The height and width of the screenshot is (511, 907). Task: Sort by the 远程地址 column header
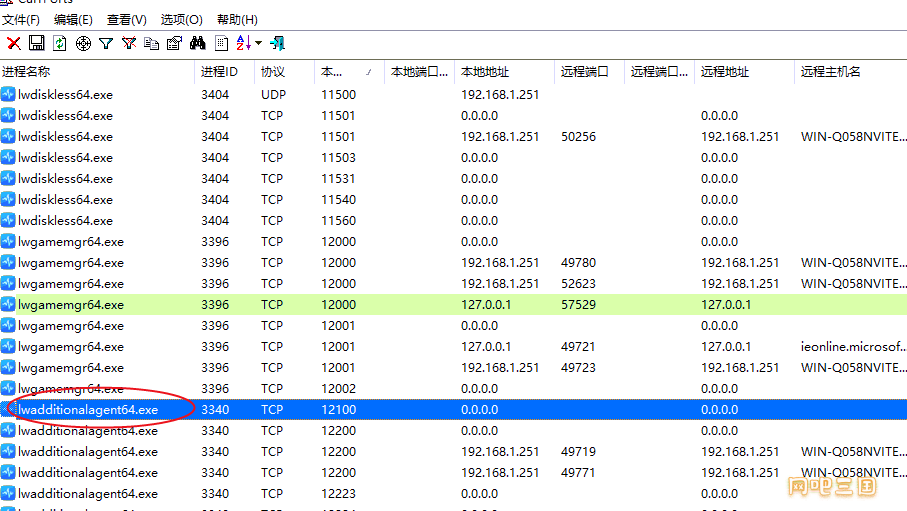[744, 72]
